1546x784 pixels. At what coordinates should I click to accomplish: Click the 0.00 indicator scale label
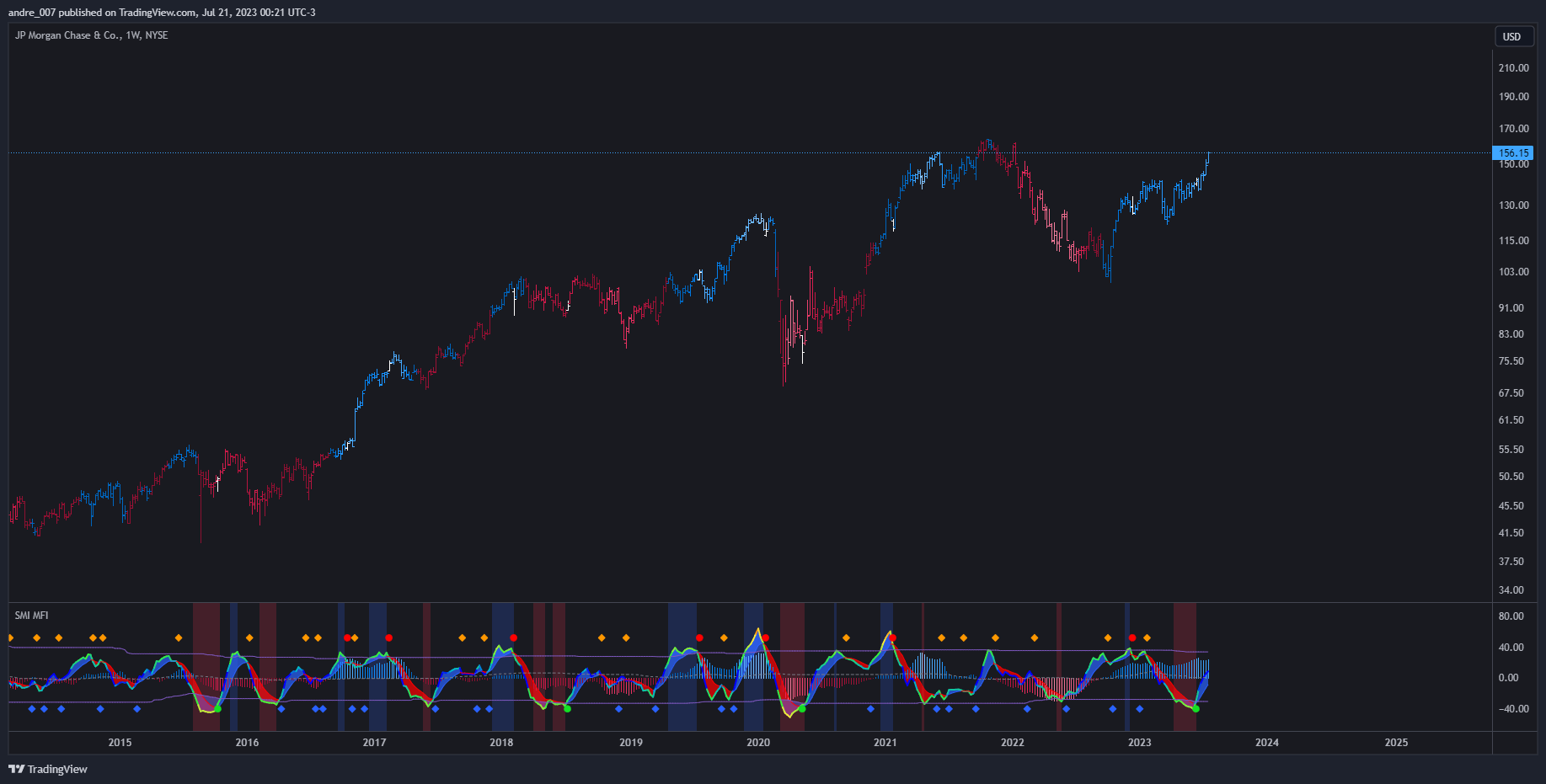1509,678
